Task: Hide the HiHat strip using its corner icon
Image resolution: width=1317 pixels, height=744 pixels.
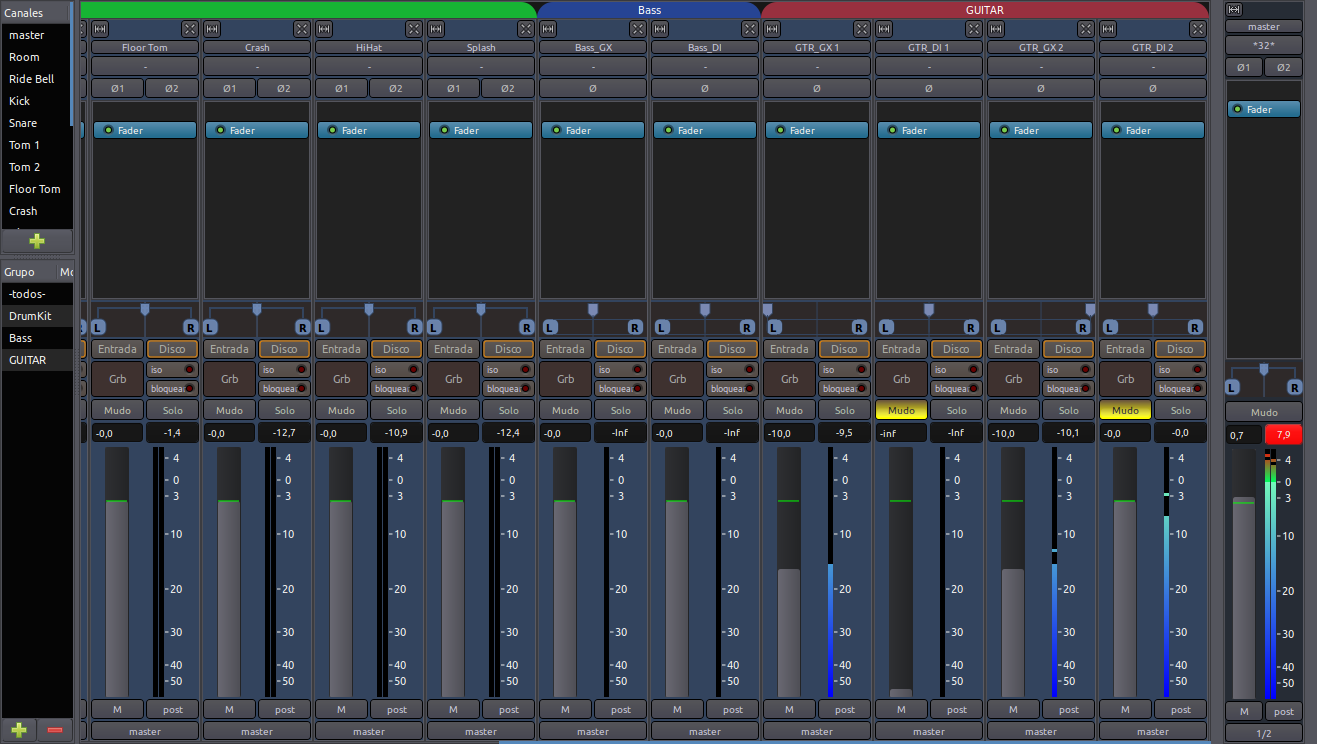Action: point(414,29)
